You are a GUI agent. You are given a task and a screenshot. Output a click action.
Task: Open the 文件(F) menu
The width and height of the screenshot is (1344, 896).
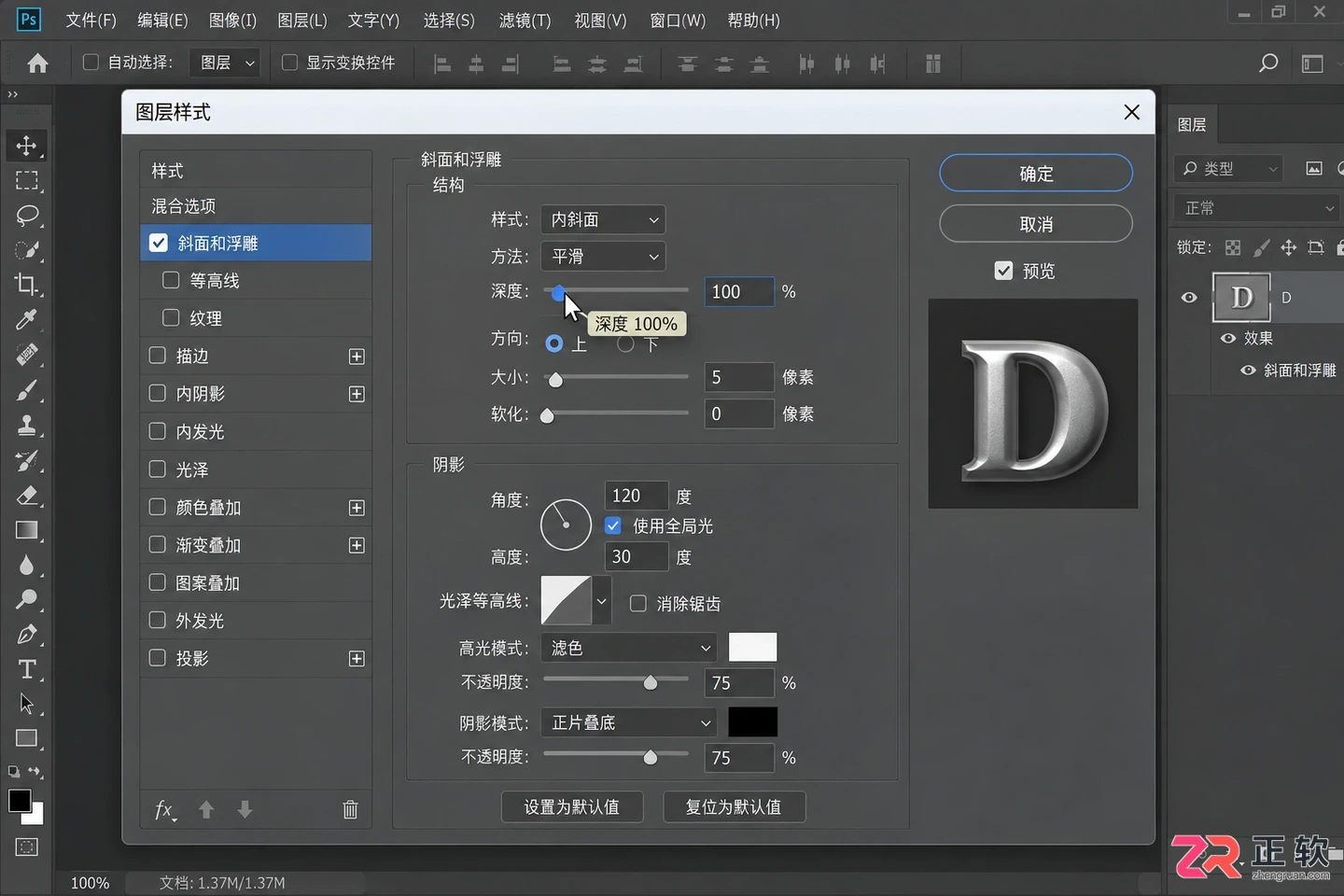91,20
